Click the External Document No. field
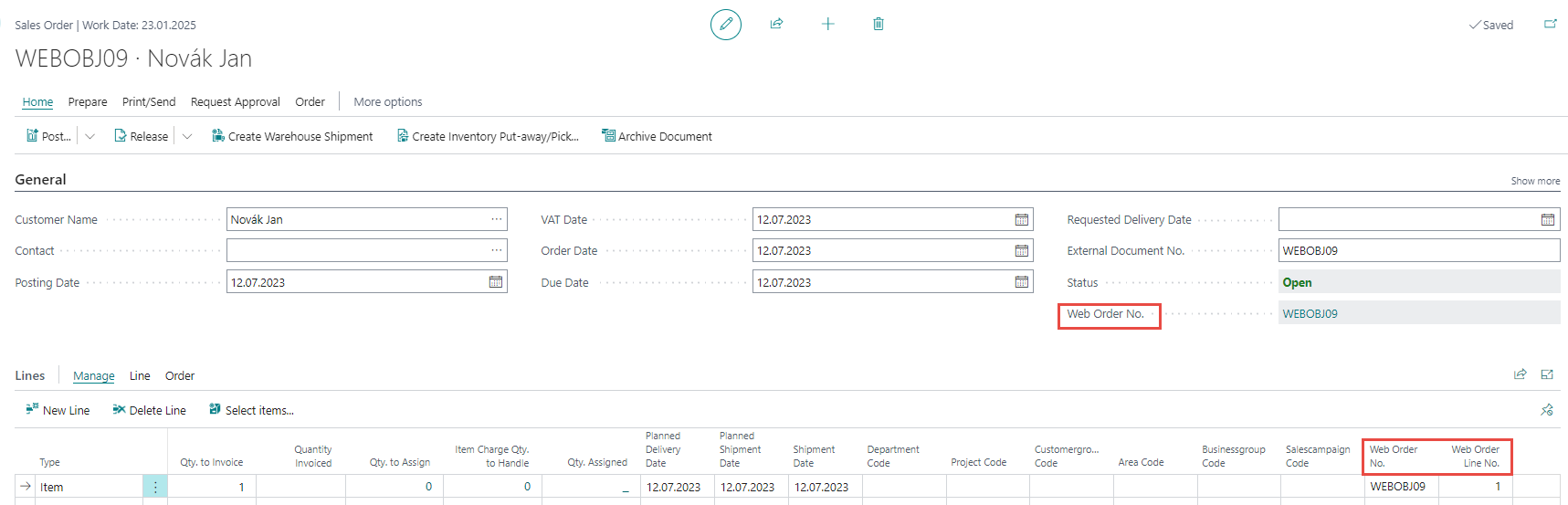1568x505 pixels. click(1418, 251)
